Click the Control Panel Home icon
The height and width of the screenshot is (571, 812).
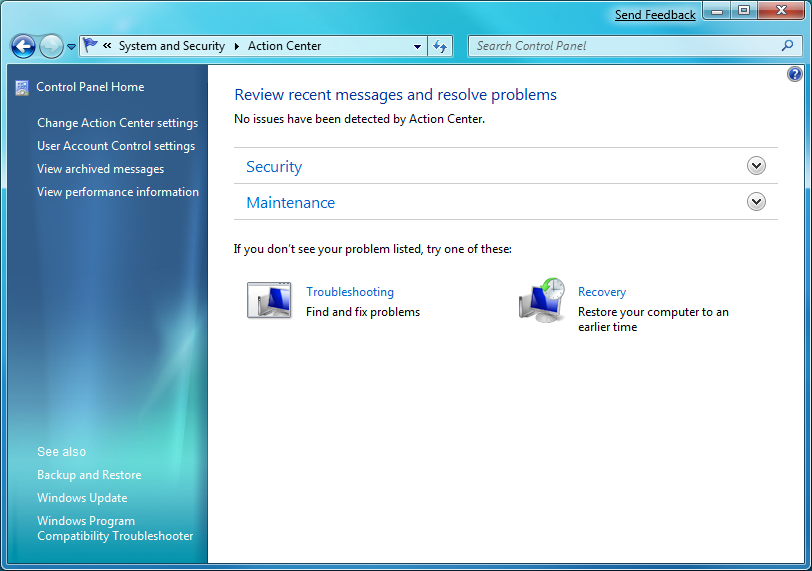click(22, 88)
